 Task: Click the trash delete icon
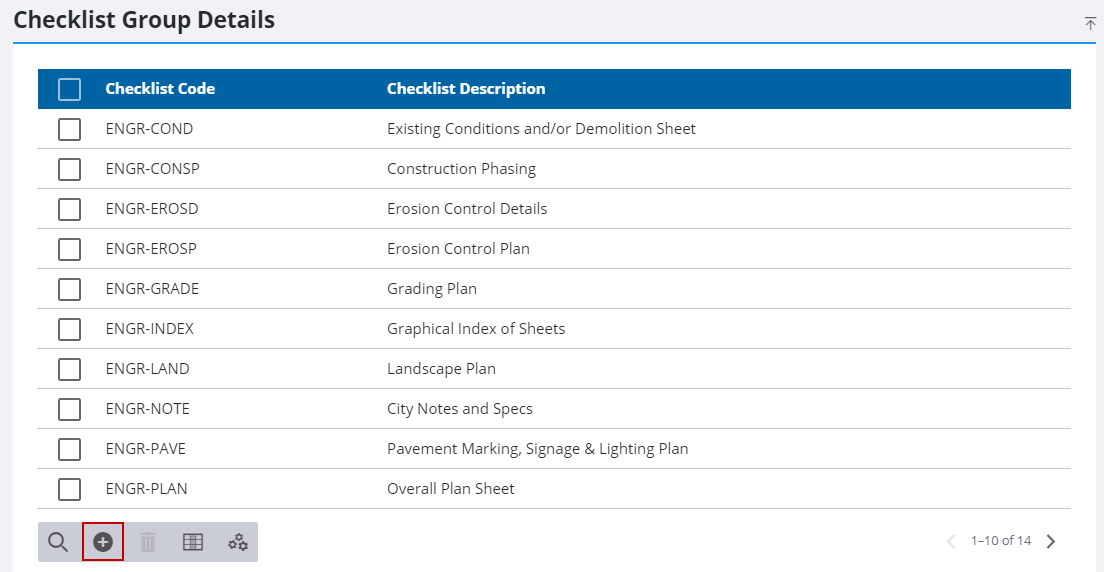point(148,542)
